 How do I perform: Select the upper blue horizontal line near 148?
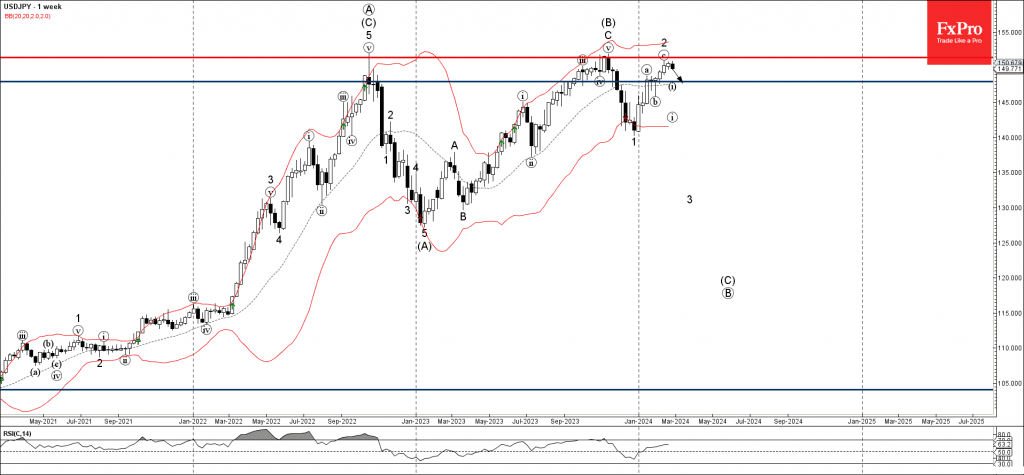point(496,82)
